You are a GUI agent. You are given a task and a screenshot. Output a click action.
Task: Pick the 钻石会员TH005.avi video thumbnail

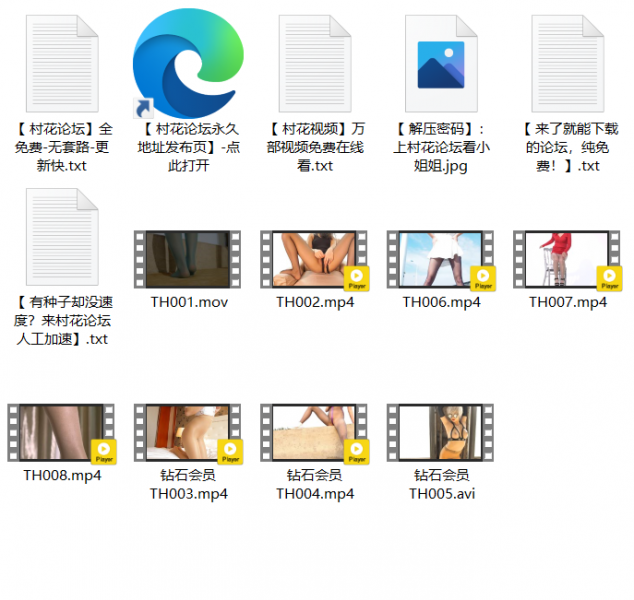point(440,433)
